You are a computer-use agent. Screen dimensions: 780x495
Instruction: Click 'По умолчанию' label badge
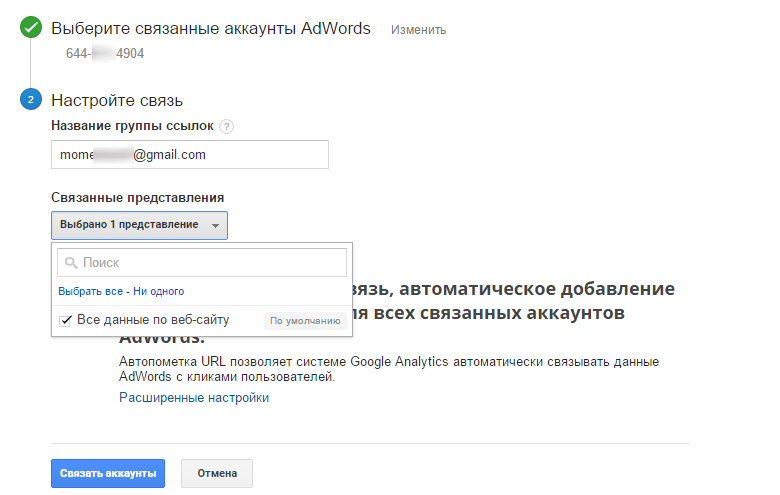point(305,321)
